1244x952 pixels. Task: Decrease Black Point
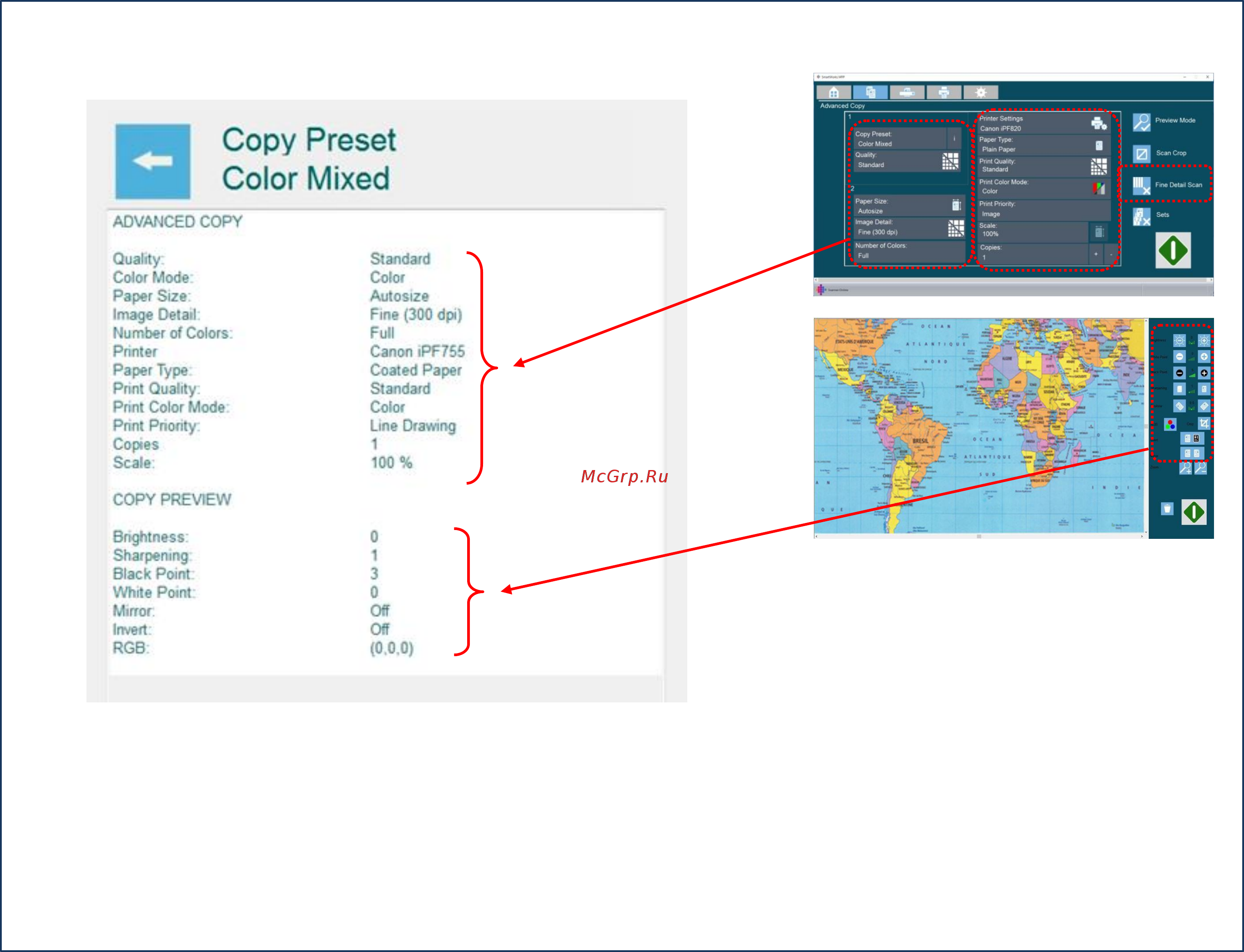click(x=1180, y=373)
